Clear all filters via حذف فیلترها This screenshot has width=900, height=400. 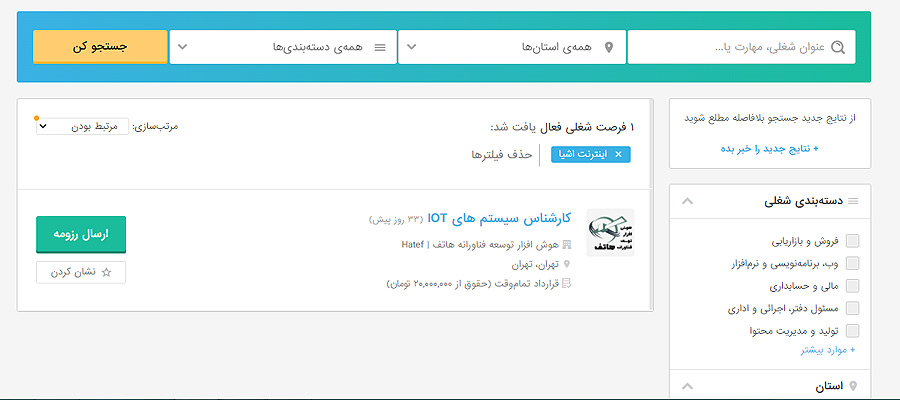[502, 154]
